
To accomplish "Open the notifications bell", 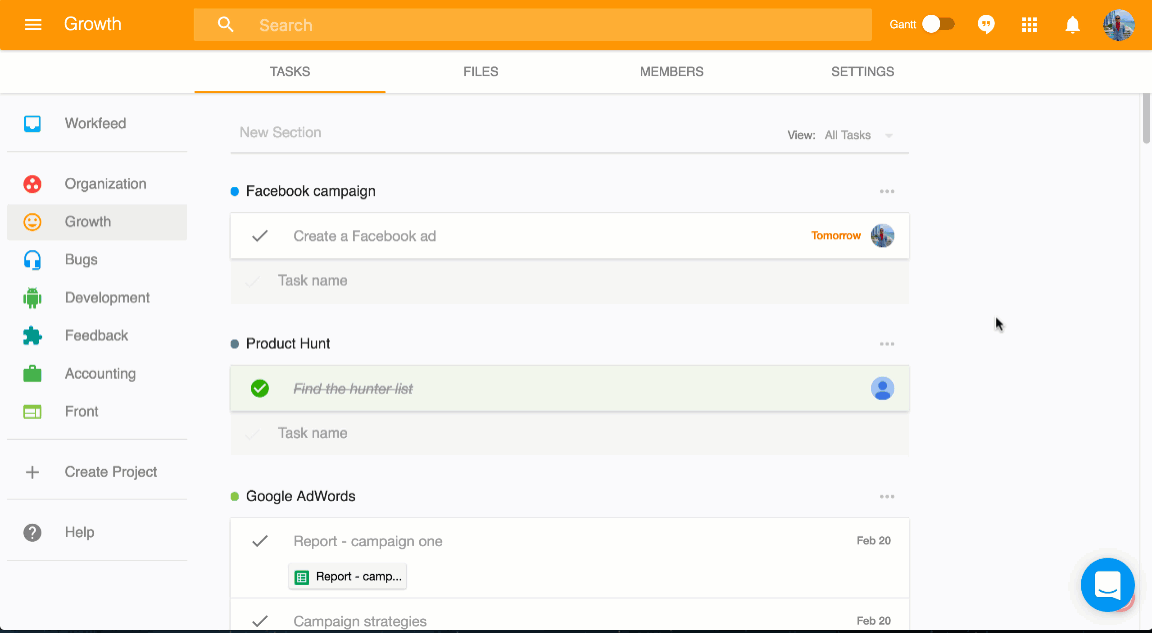I will tap(1073, 25).
